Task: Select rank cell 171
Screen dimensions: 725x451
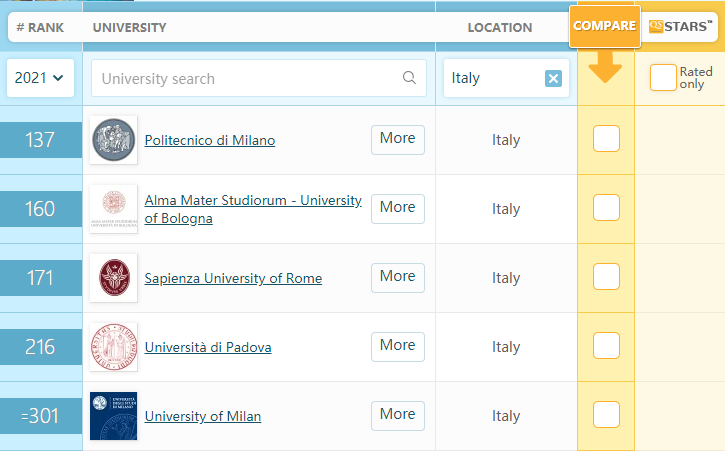Action: [x=41, y=278]
